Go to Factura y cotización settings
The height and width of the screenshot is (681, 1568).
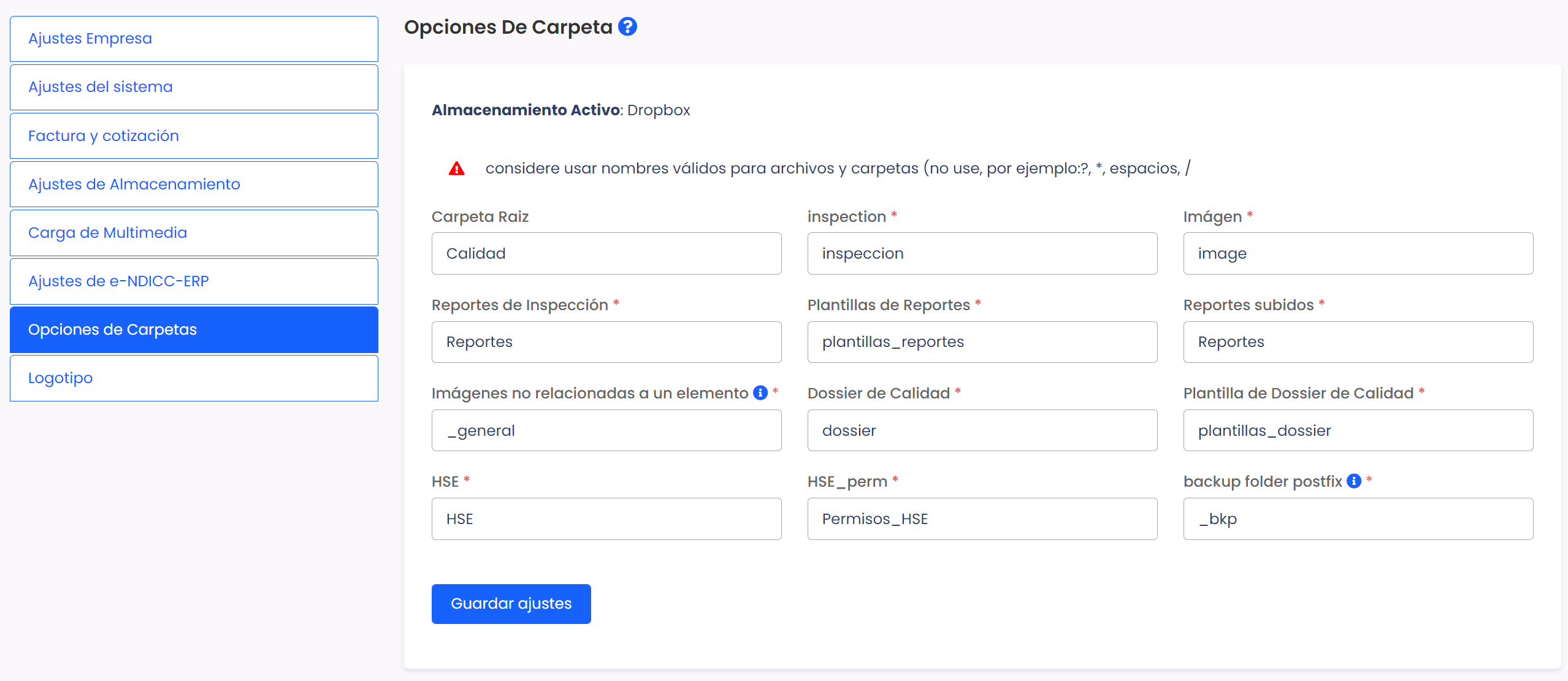(194, 135)
